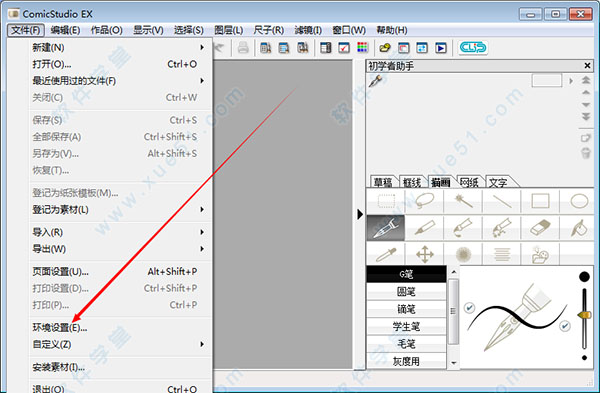Image resolution: width=600 pixels, height=393 pixels.
Task: Select the G pen tool icon
Action: pyautogui.click(x=385, y=228)
